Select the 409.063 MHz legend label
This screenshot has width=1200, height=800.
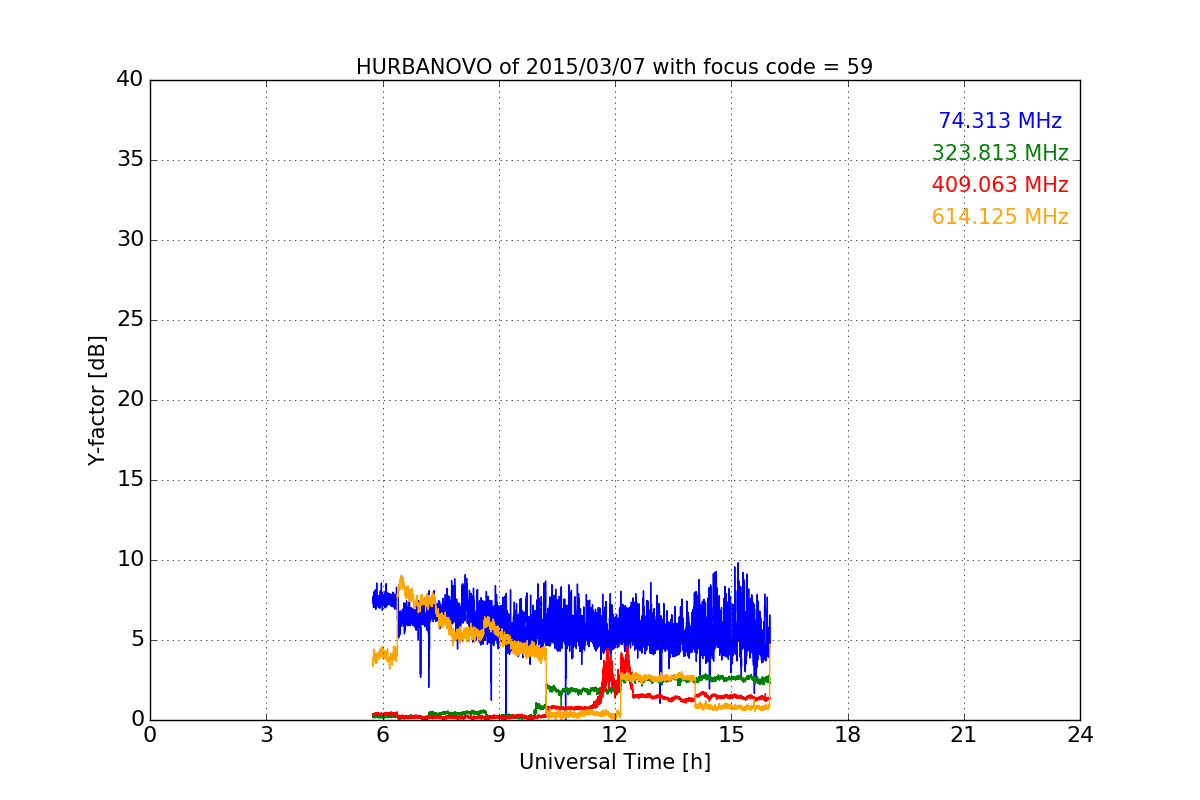click(1000, 185)
